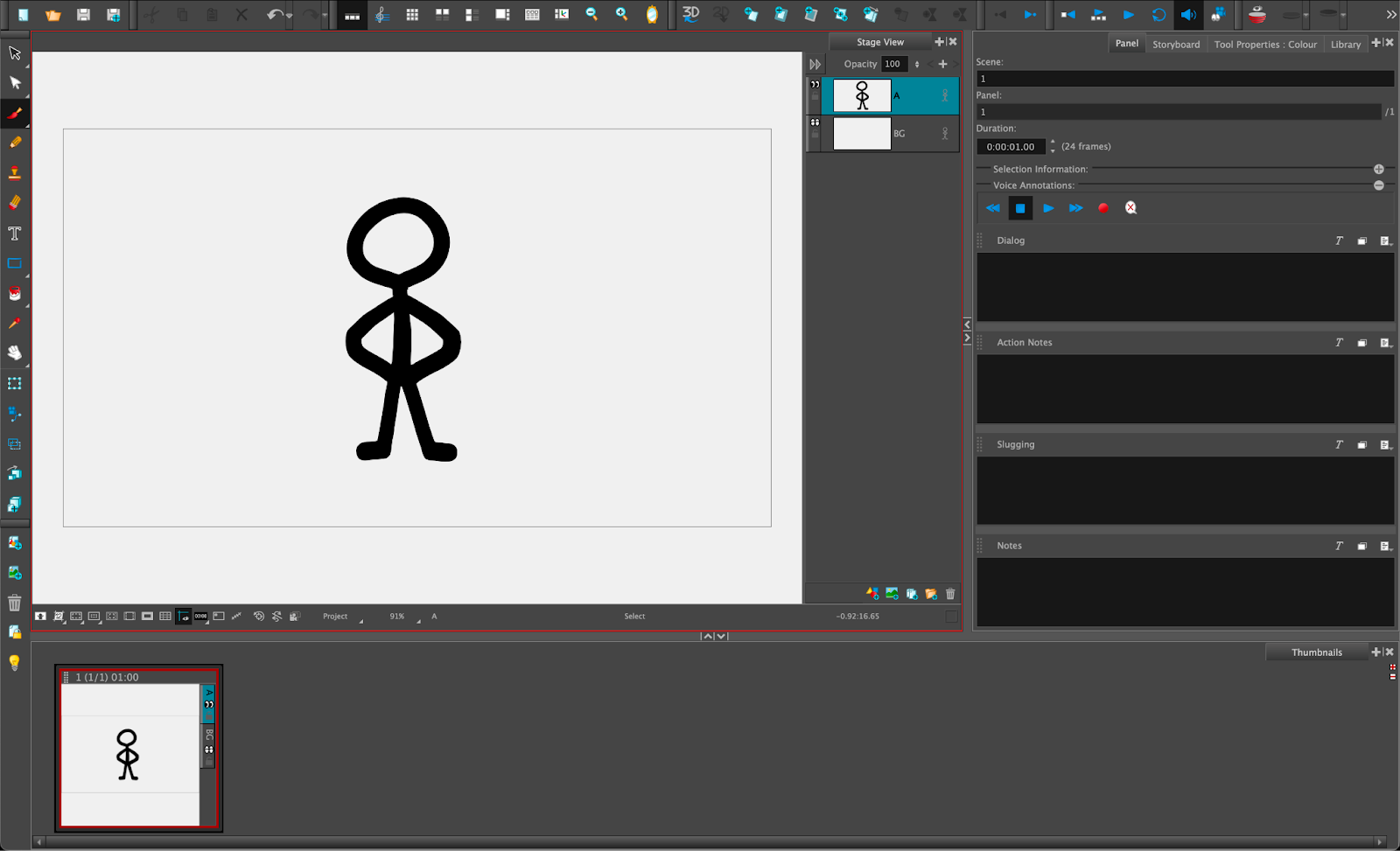Select the Text tool

15,234
